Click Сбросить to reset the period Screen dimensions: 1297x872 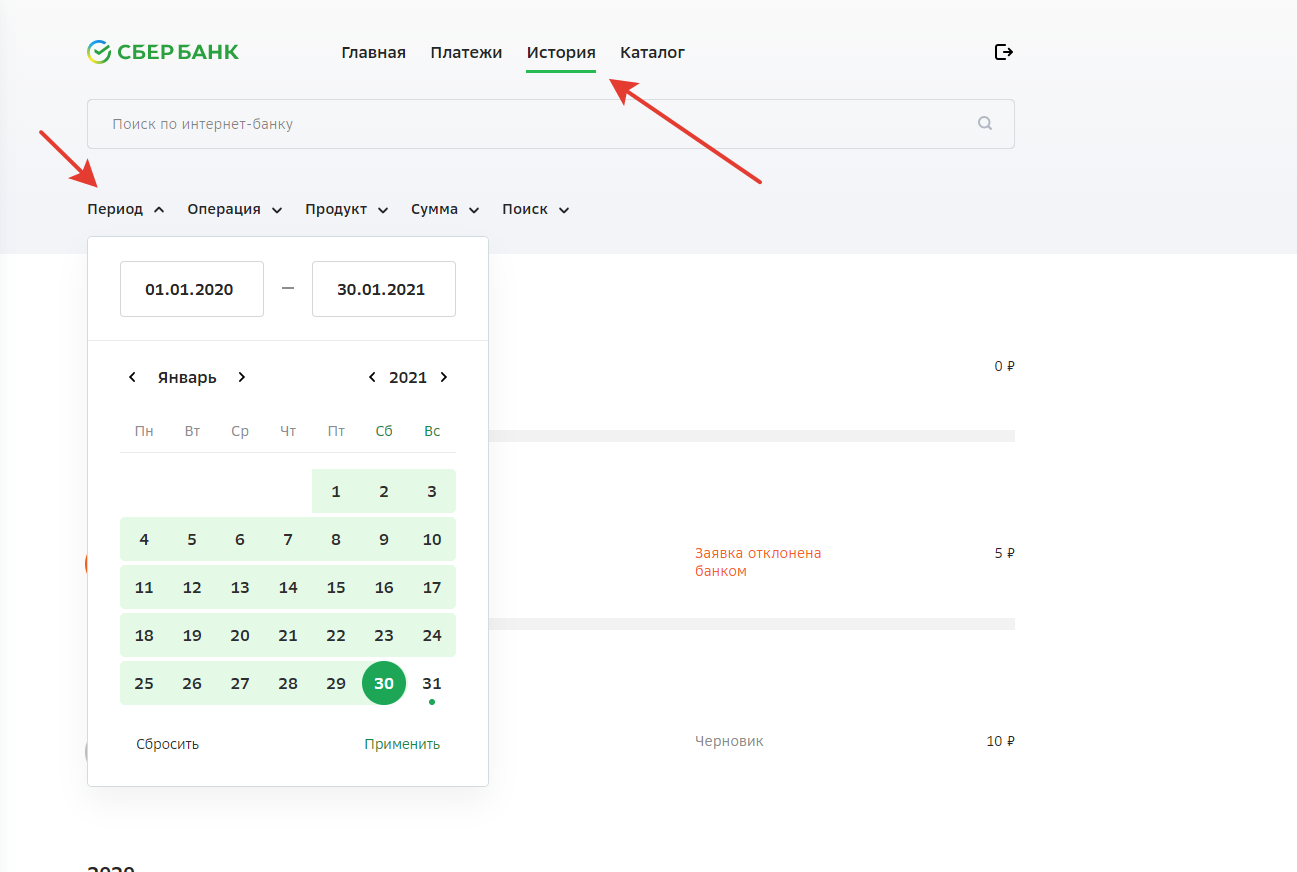168,744
